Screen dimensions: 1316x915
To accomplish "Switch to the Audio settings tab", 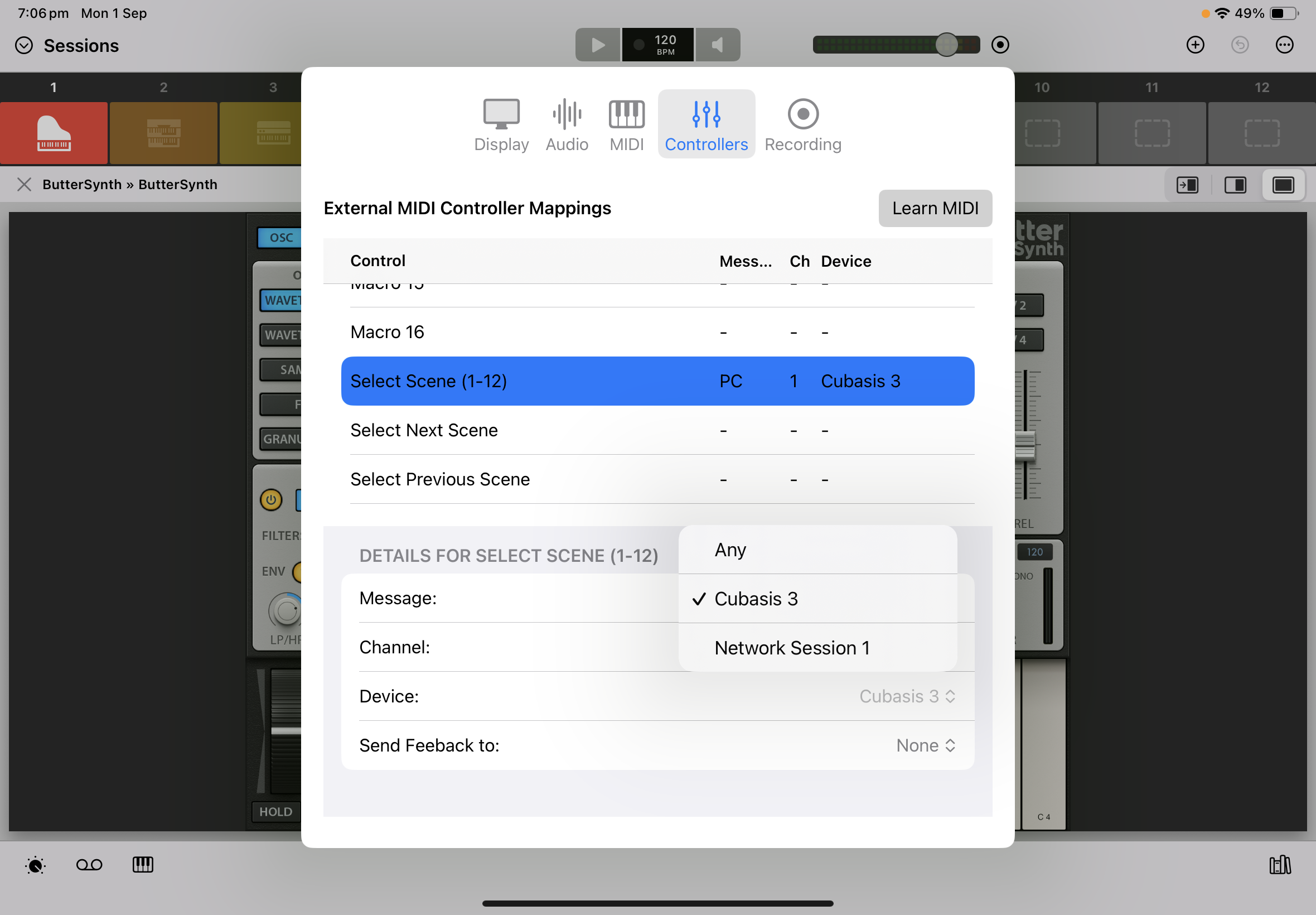I will pos(566,124).
